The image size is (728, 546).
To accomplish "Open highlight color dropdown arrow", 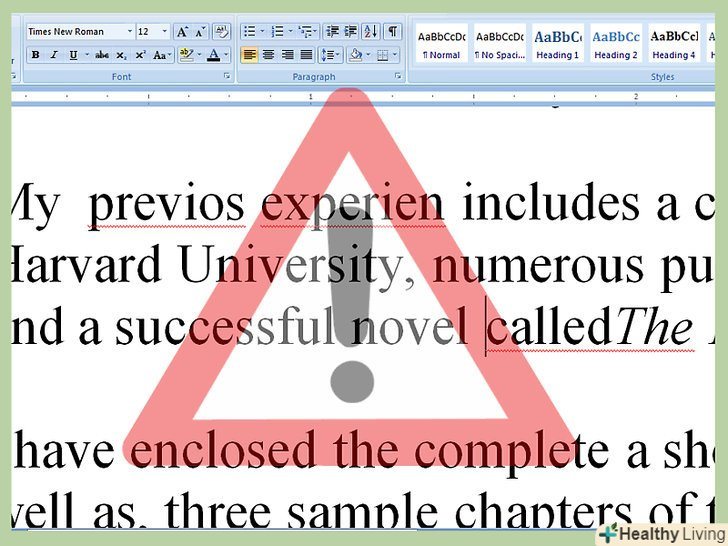I will pyautogui.click(x=199, y=55).
